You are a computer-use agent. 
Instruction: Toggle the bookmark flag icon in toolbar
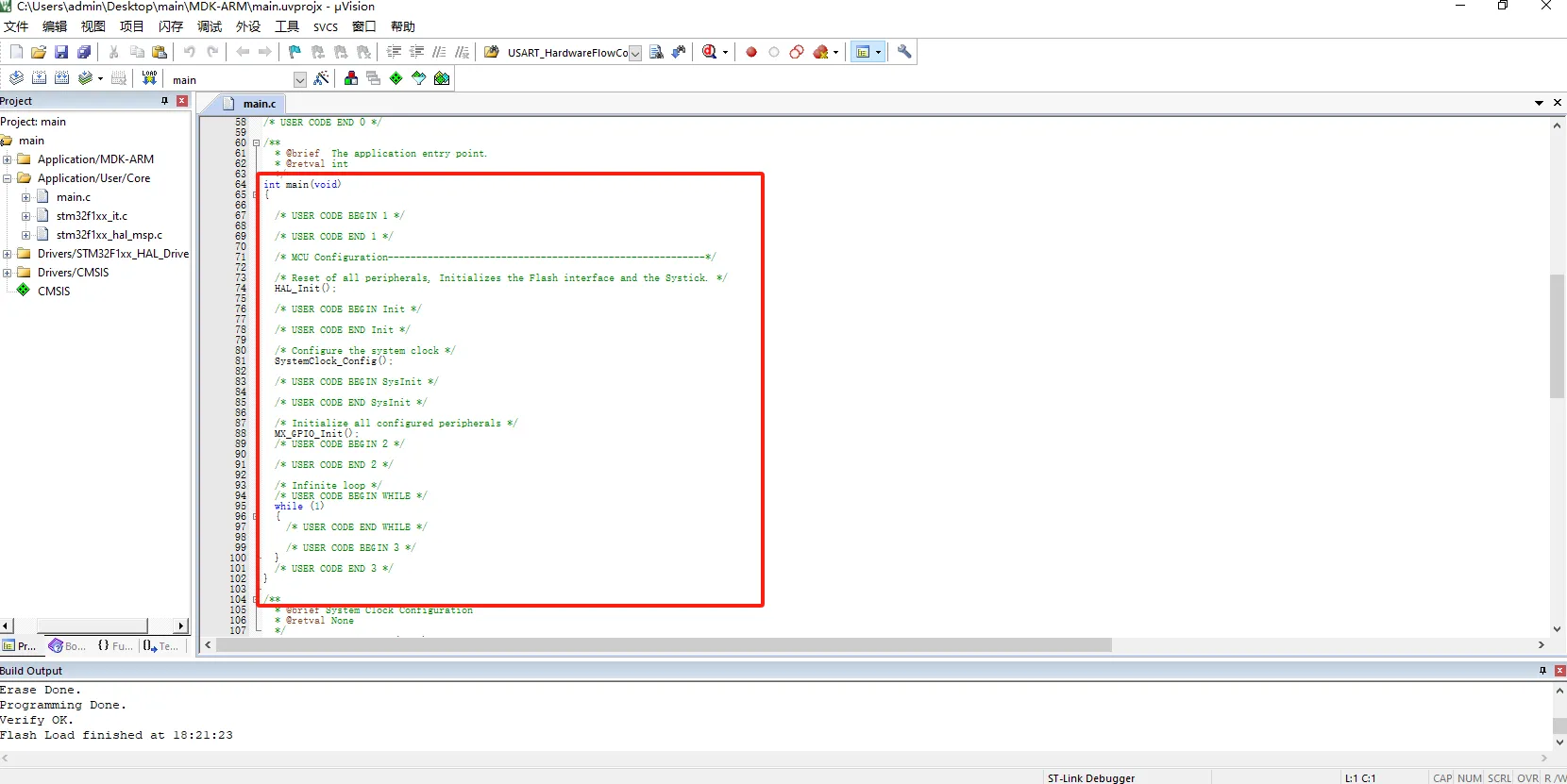coord(295,52)
